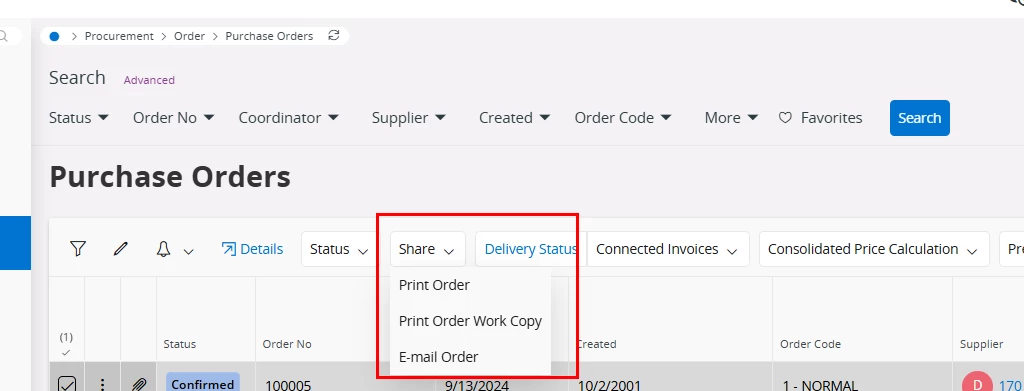Sort by Status column header
This screenshot has height=391, width=1024.
click(180, 344)
